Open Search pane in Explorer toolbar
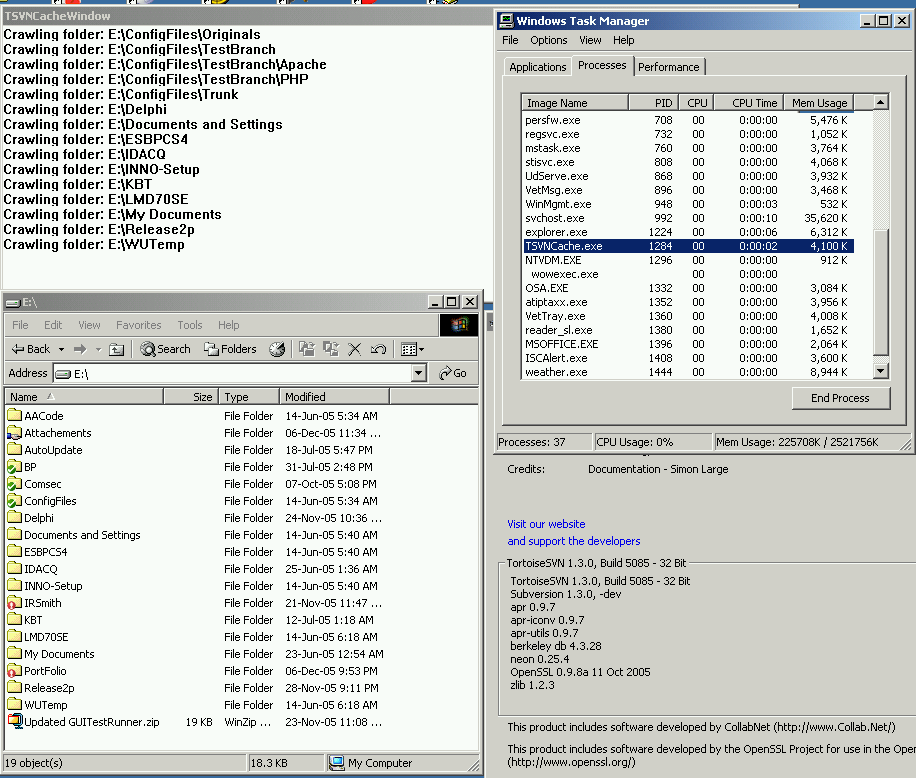 [x=165, y=349]
